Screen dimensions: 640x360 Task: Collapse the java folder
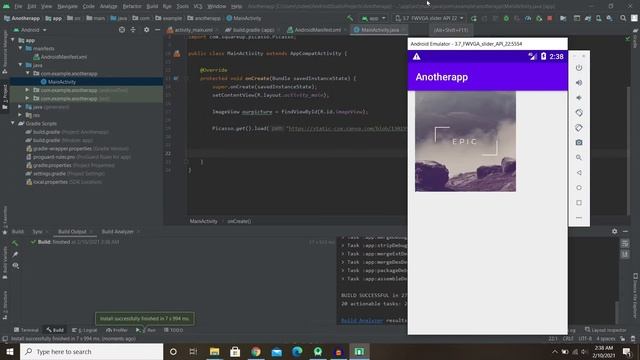(20, 65)
